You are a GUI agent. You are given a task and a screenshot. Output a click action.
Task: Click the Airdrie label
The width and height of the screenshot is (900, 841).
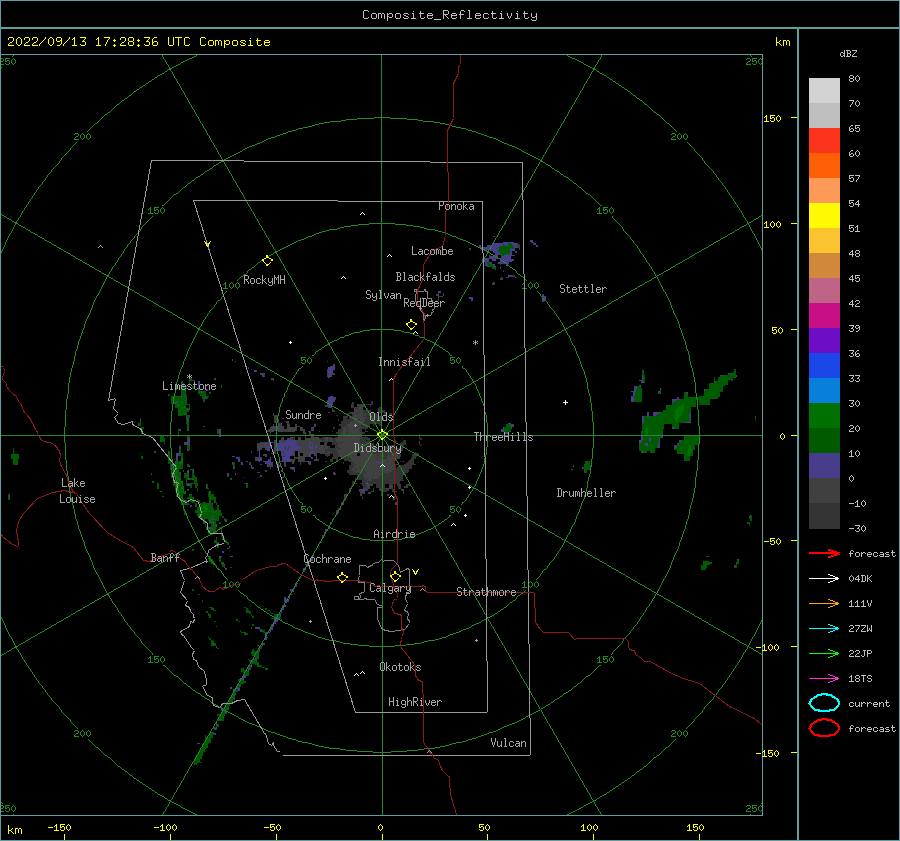tap(394, 534)
